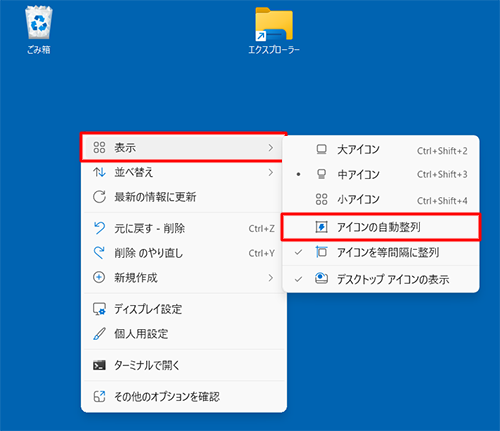The width and height of the screenshot is (500, 431).
Task: Click the blue redo arrow icon
Action: pyautogui.click(x=99, y=253)
